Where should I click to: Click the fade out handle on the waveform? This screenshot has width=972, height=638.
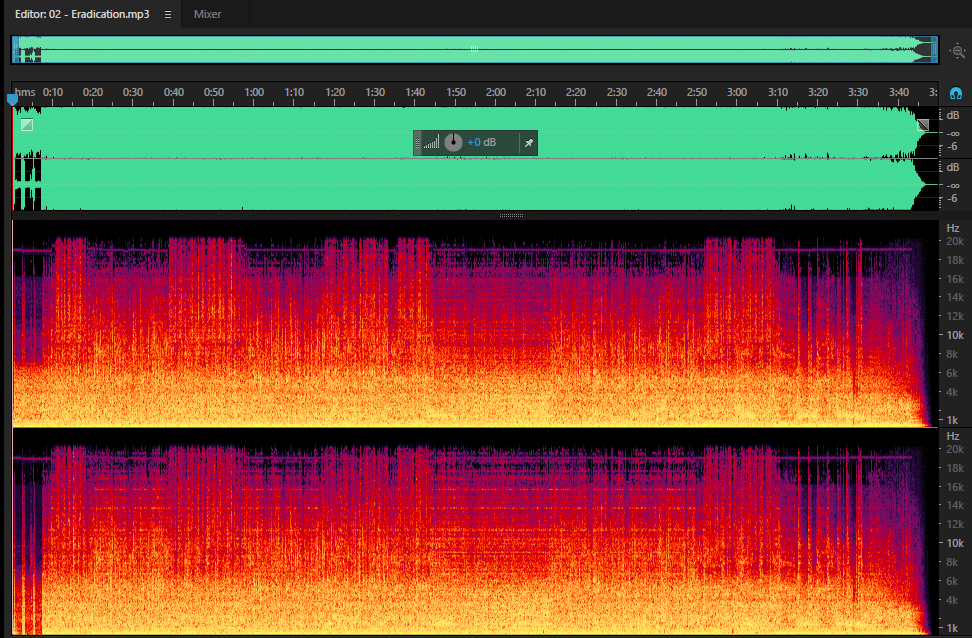click(923, 125)
